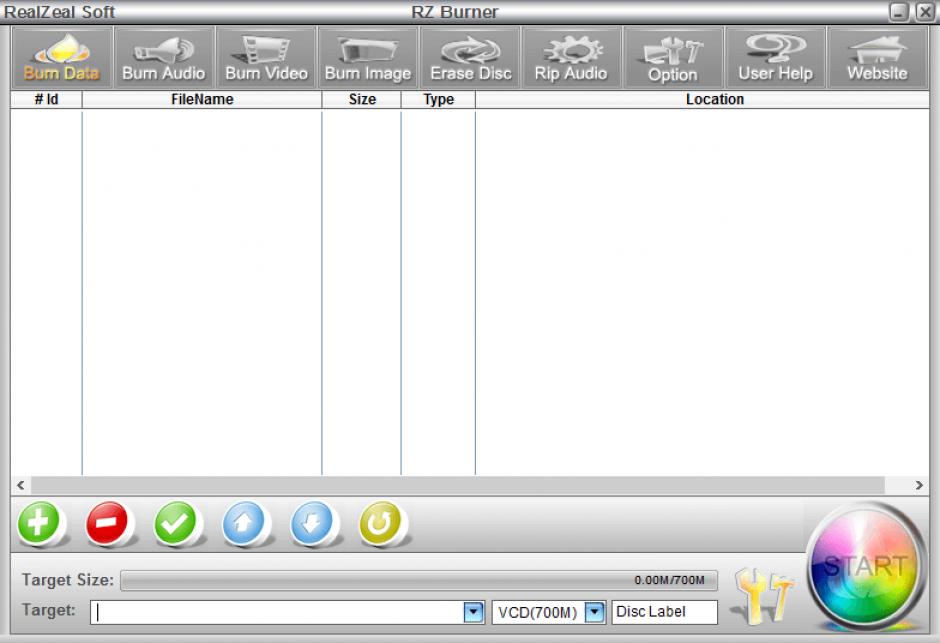Click the colorful START button
The width and height of the screenshot is (940, 643).
click(865, 567)
